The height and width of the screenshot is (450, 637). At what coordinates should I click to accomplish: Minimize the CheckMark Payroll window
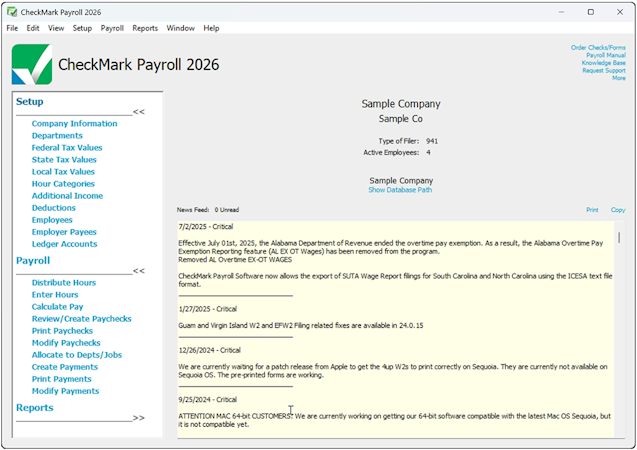pos(561,12)
